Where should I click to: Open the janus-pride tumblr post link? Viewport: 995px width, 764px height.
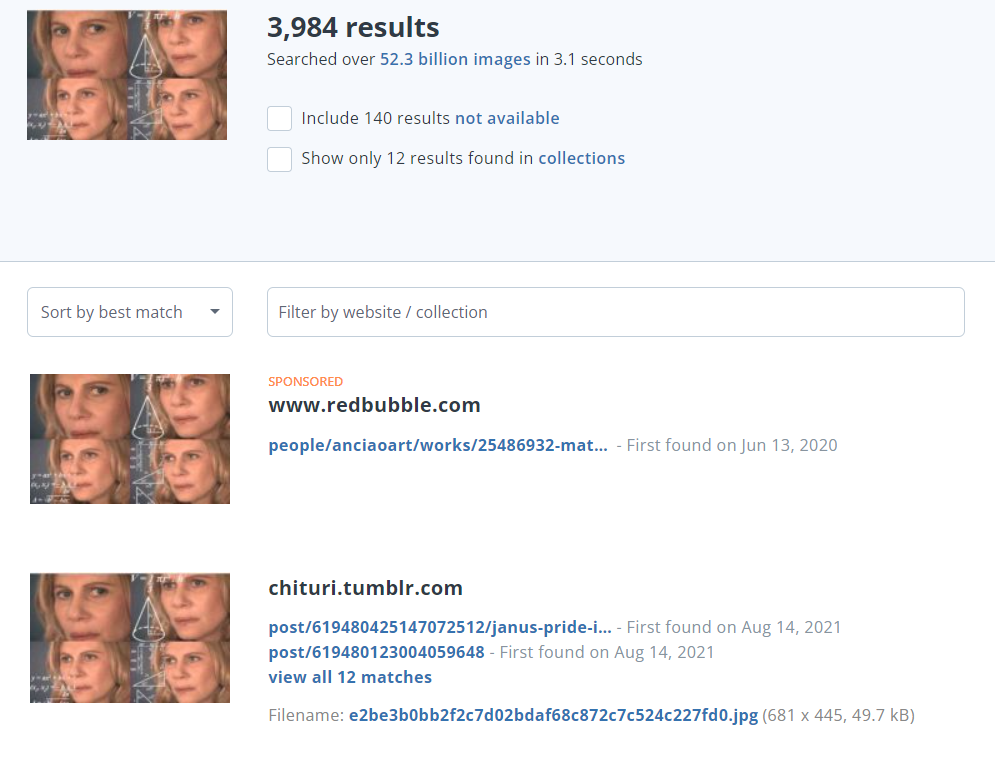[440, 627]
